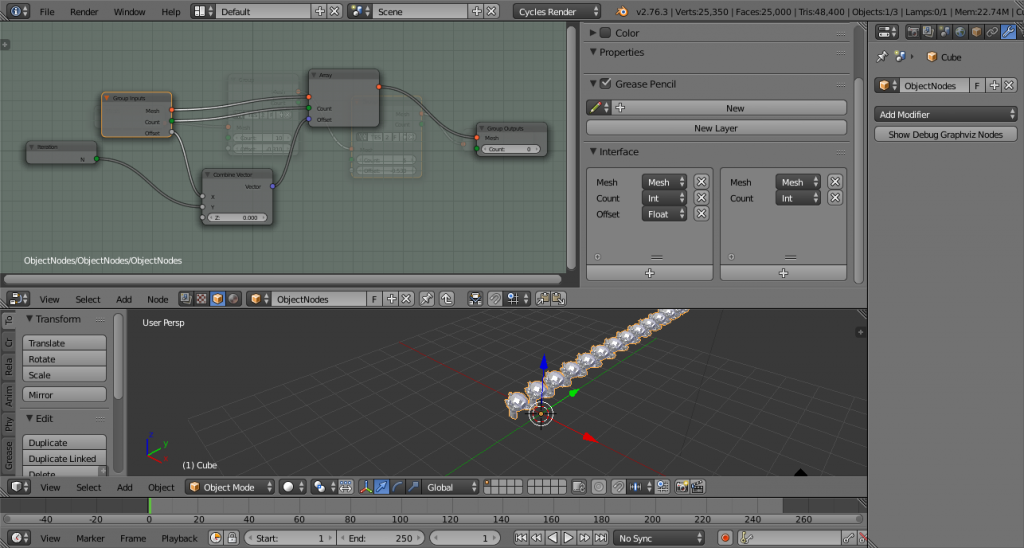This screenshot has width=1024, height=548.
Task: Toggle the Grease Pencil checkbox
Action: click(605, 84)
